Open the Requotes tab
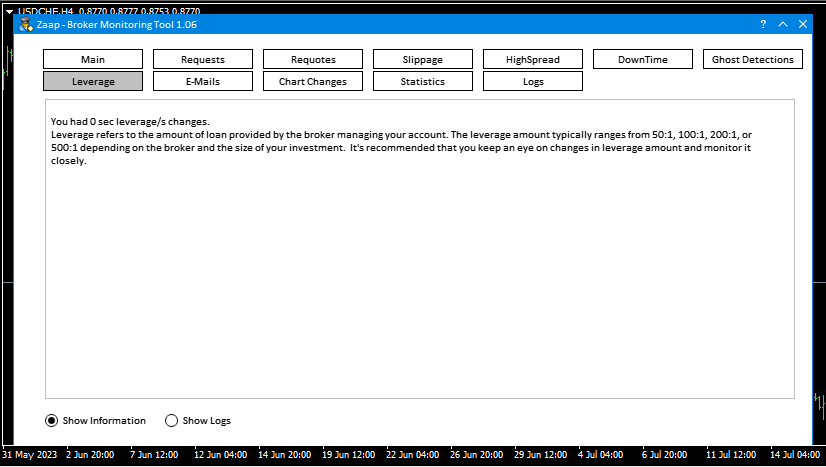The width and height of the screenshot is (826, 467). coord(313,59)
